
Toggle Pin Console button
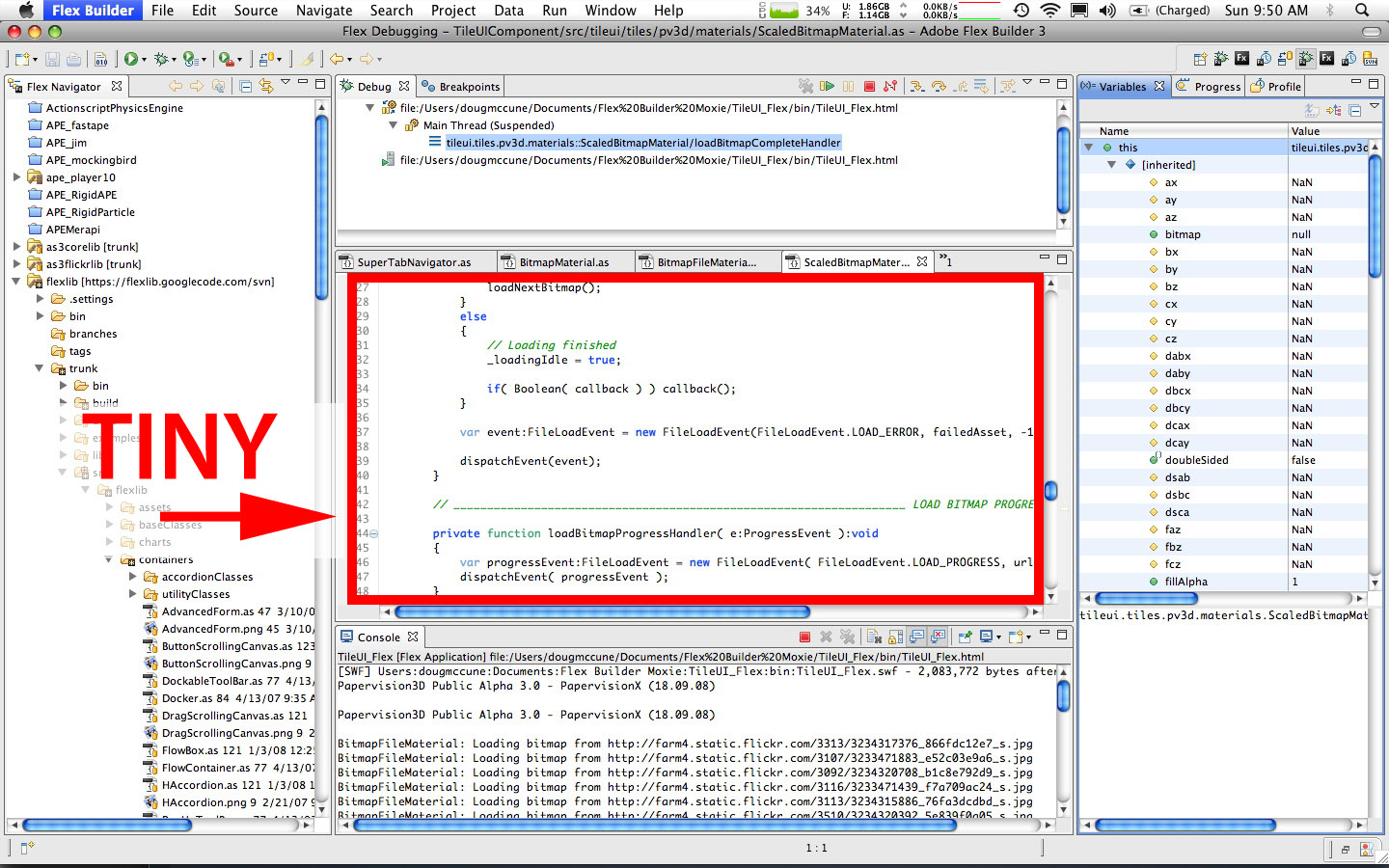tap(964, 637)
